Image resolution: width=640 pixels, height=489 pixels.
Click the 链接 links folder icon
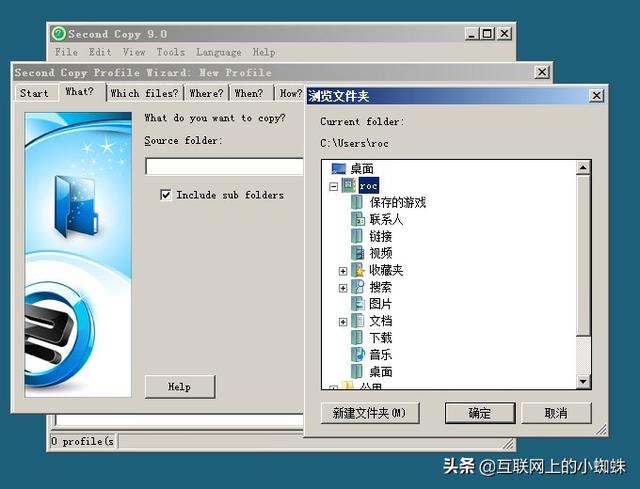coord(357,236)
